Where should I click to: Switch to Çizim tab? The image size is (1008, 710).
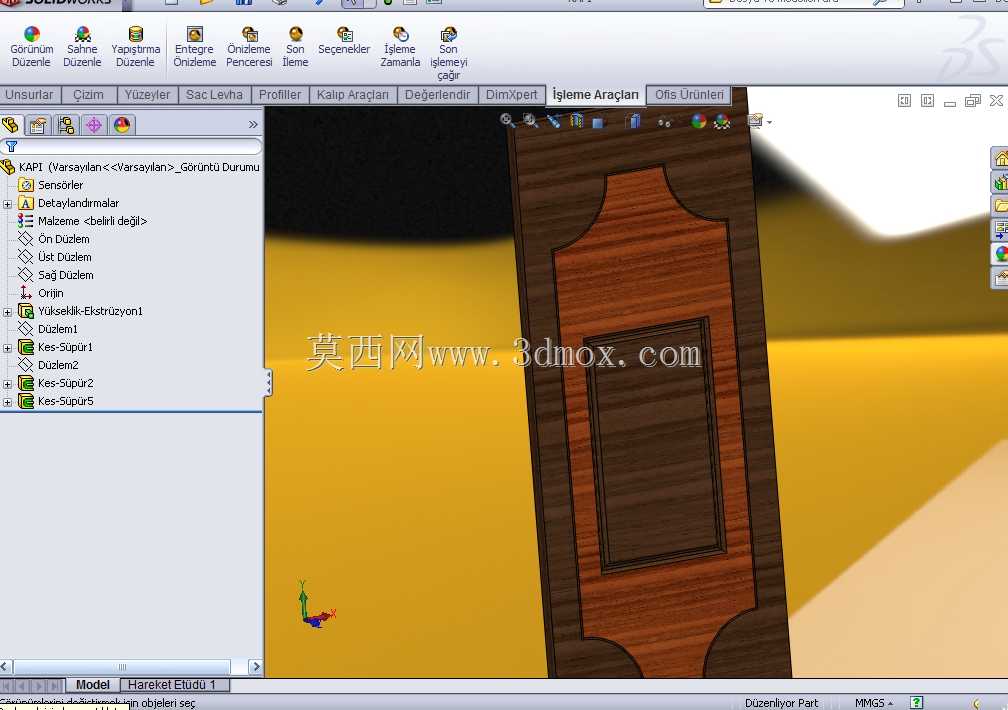(x=89, y=95)
